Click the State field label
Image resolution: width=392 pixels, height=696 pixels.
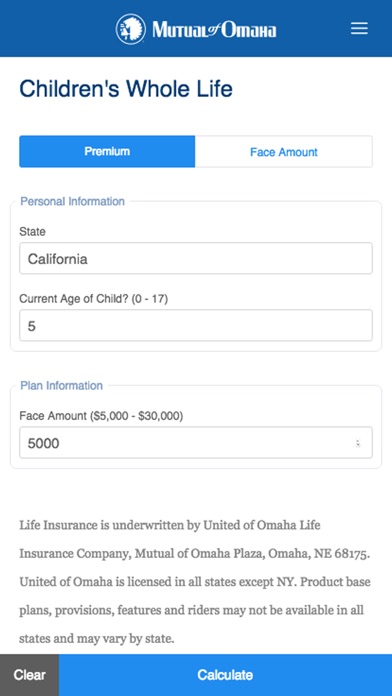[32, 232]
